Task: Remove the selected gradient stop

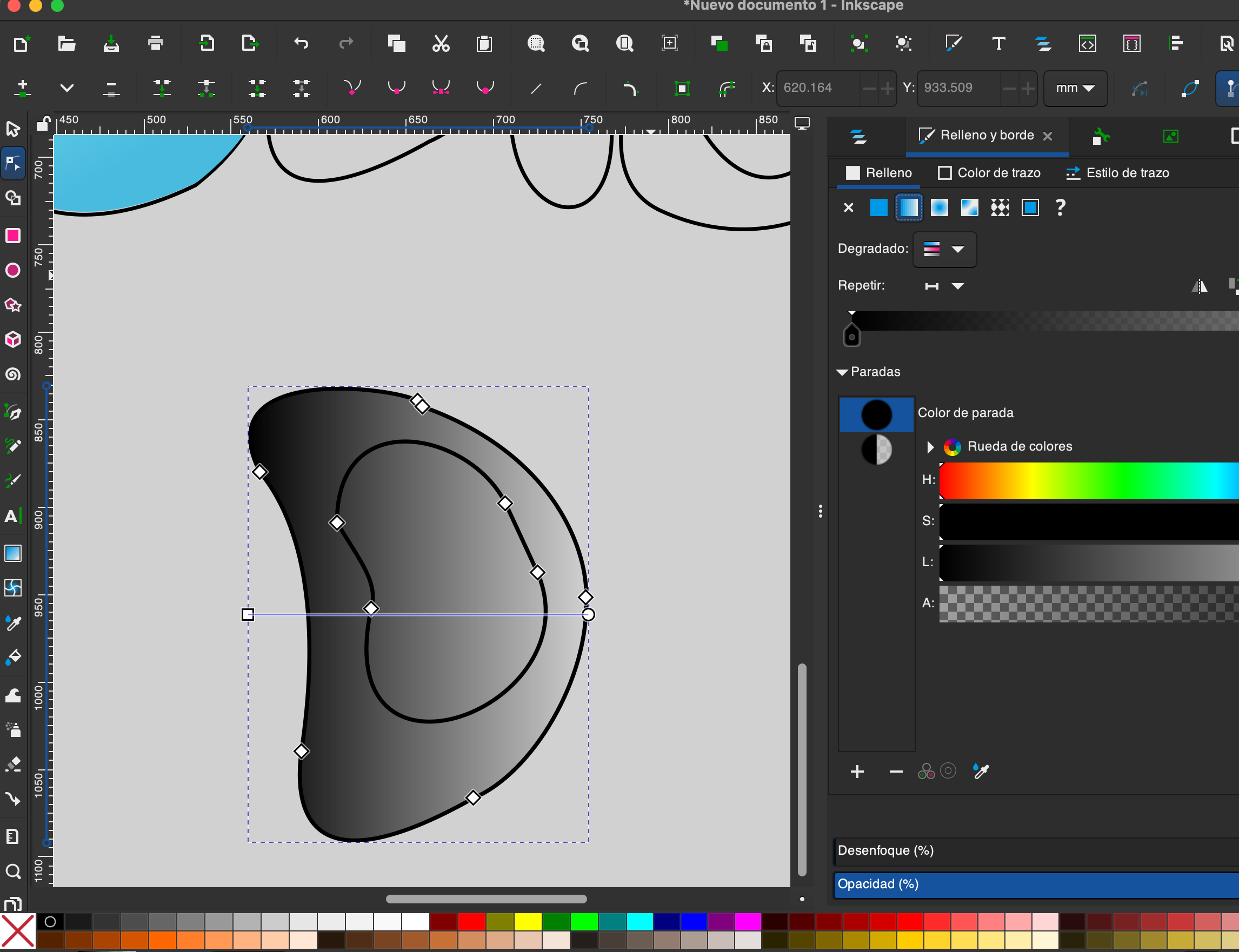Action: tap(896, 772)
